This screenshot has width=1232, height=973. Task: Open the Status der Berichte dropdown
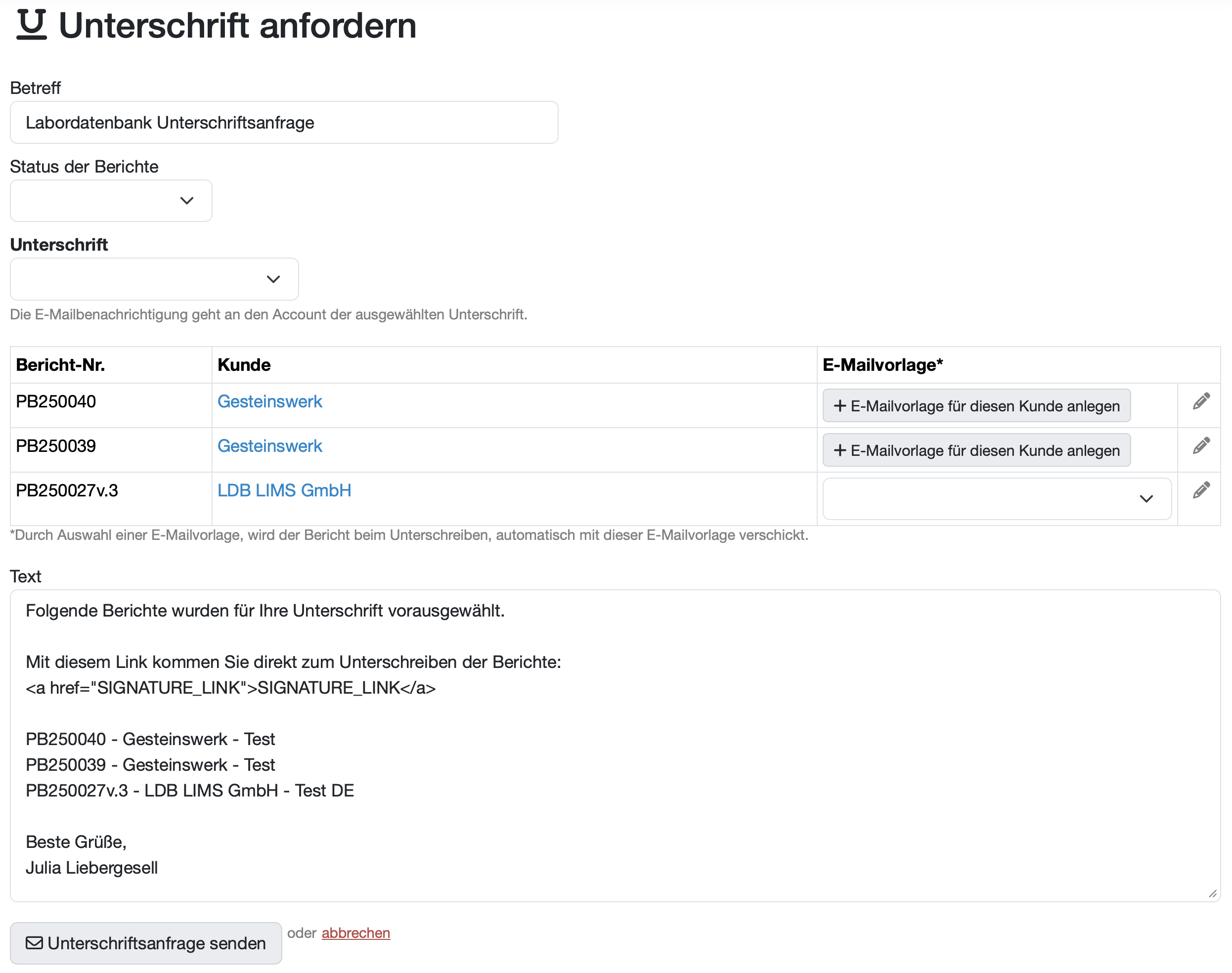point(111,201)
